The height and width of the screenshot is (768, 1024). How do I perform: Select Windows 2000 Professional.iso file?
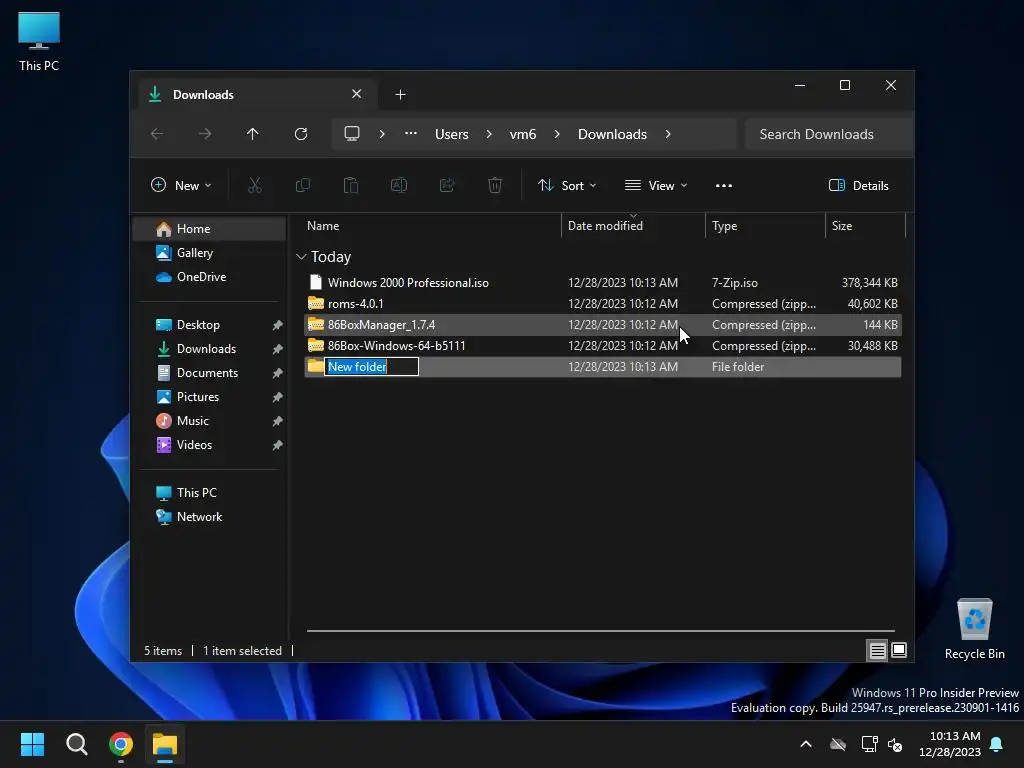(x=603, y=283)
